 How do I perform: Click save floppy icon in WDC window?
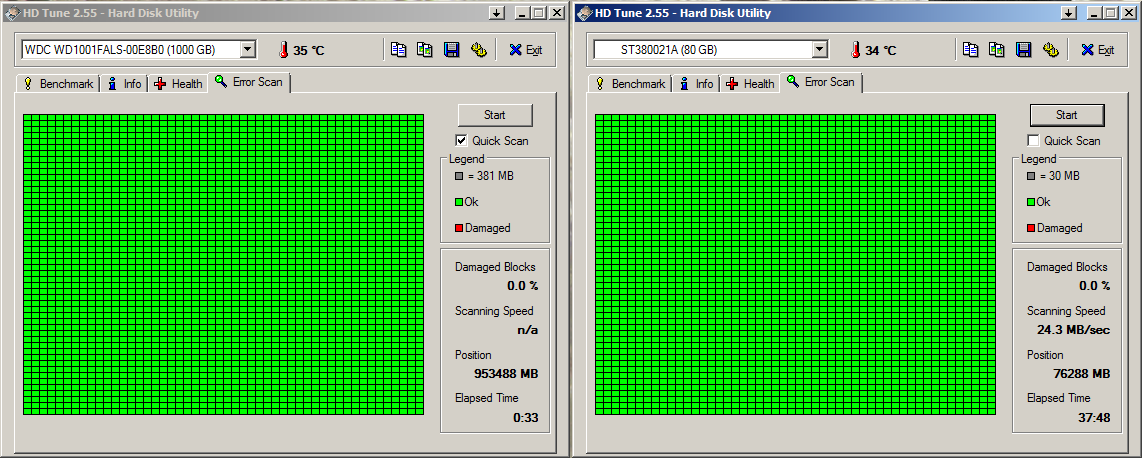click(452, 50)
